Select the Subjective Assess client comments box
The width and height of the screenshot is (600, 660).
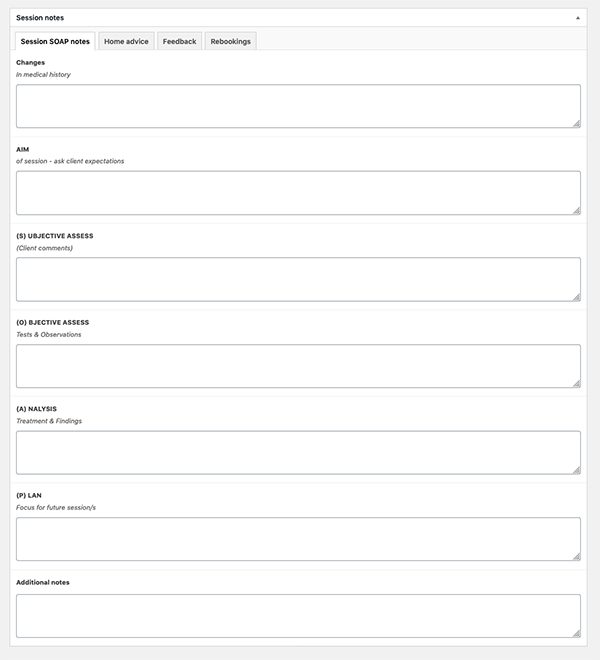click(298, 279)
